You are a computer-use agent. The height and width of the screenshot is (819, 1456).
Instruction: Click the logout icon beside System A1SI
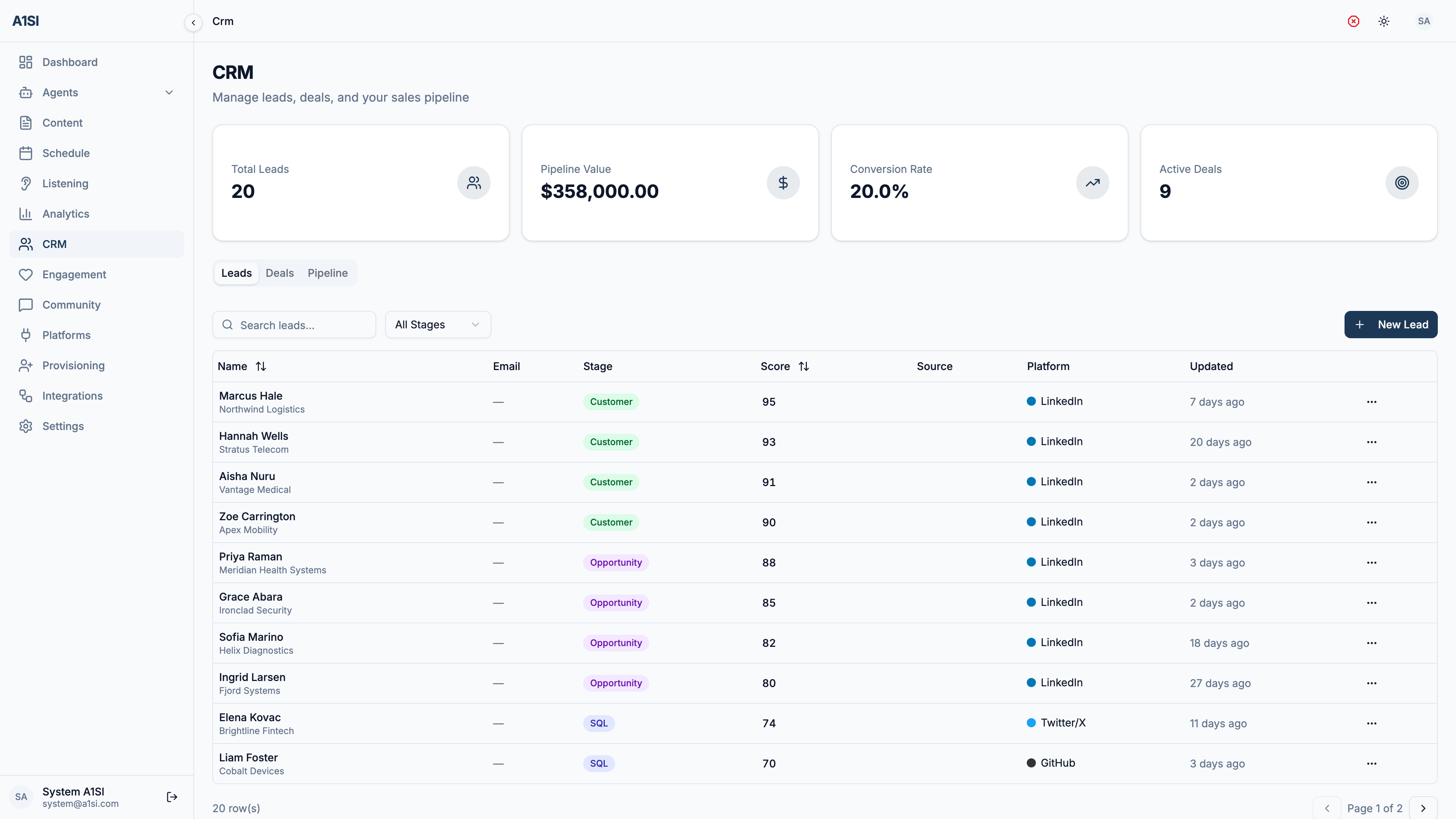tap(173, 797)
